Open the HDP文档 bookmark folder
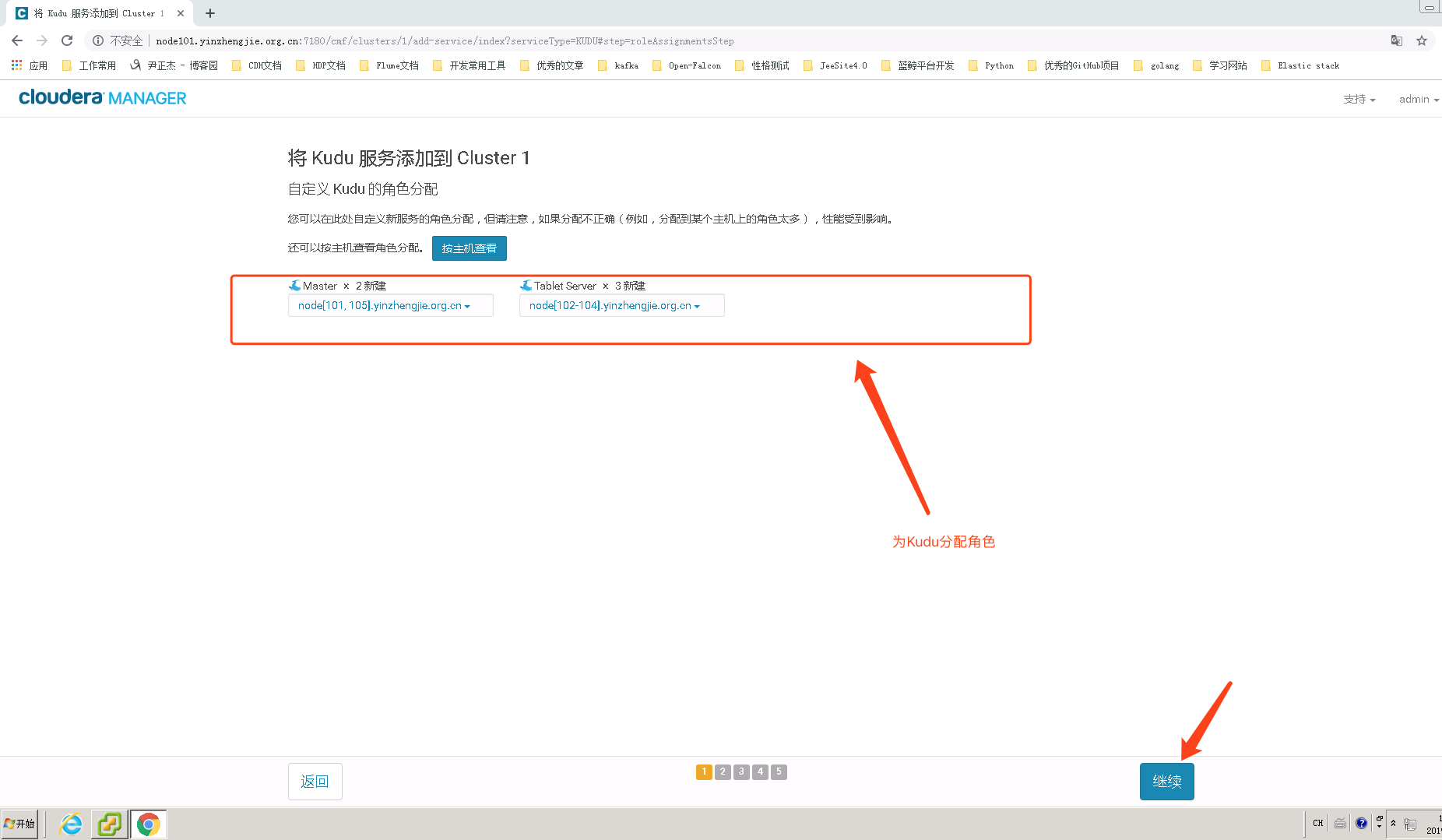Image resolution: width=1442 pixels, height=840 pixels. [321, 65]
